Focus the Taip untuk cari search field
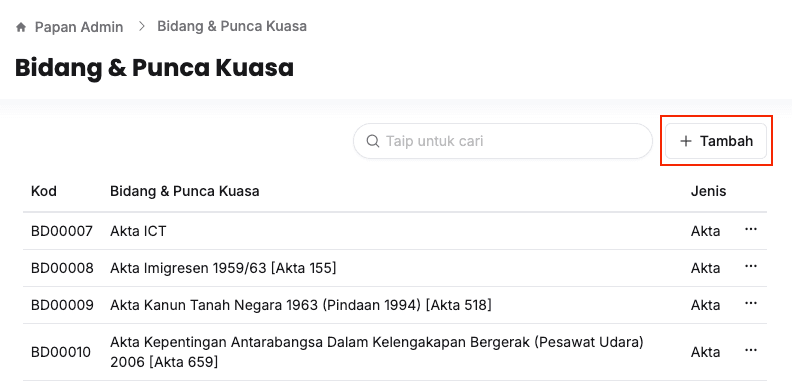The height and width of the screenshot is (384, 792). click(503, 141)
